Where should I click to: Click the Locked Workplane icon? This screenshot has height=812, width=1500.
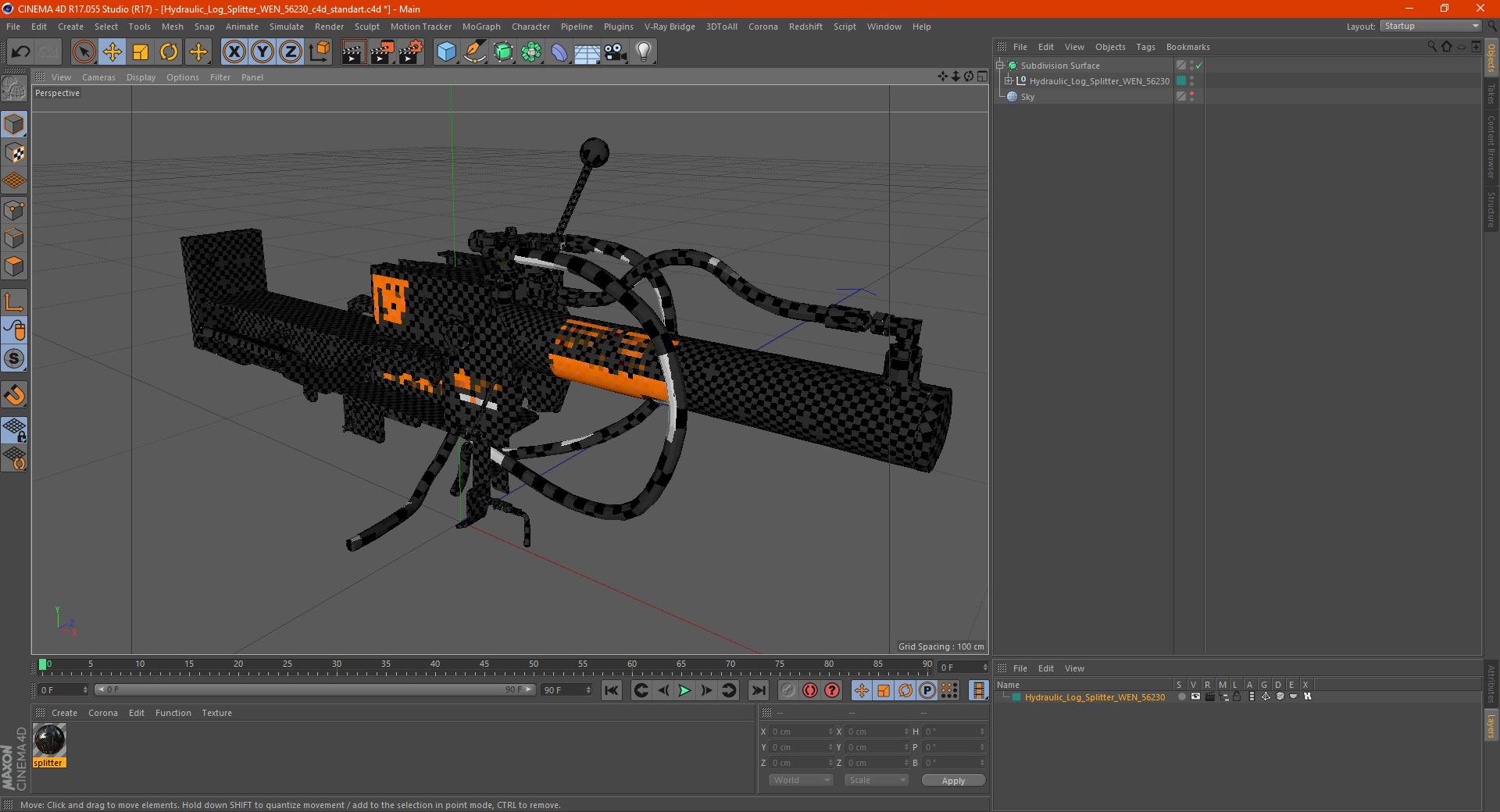tap(14, 429)
